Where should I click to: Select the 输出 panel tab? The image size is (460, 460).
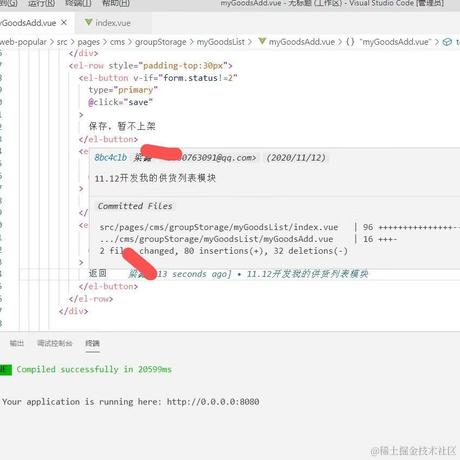(x=16, y=343)
